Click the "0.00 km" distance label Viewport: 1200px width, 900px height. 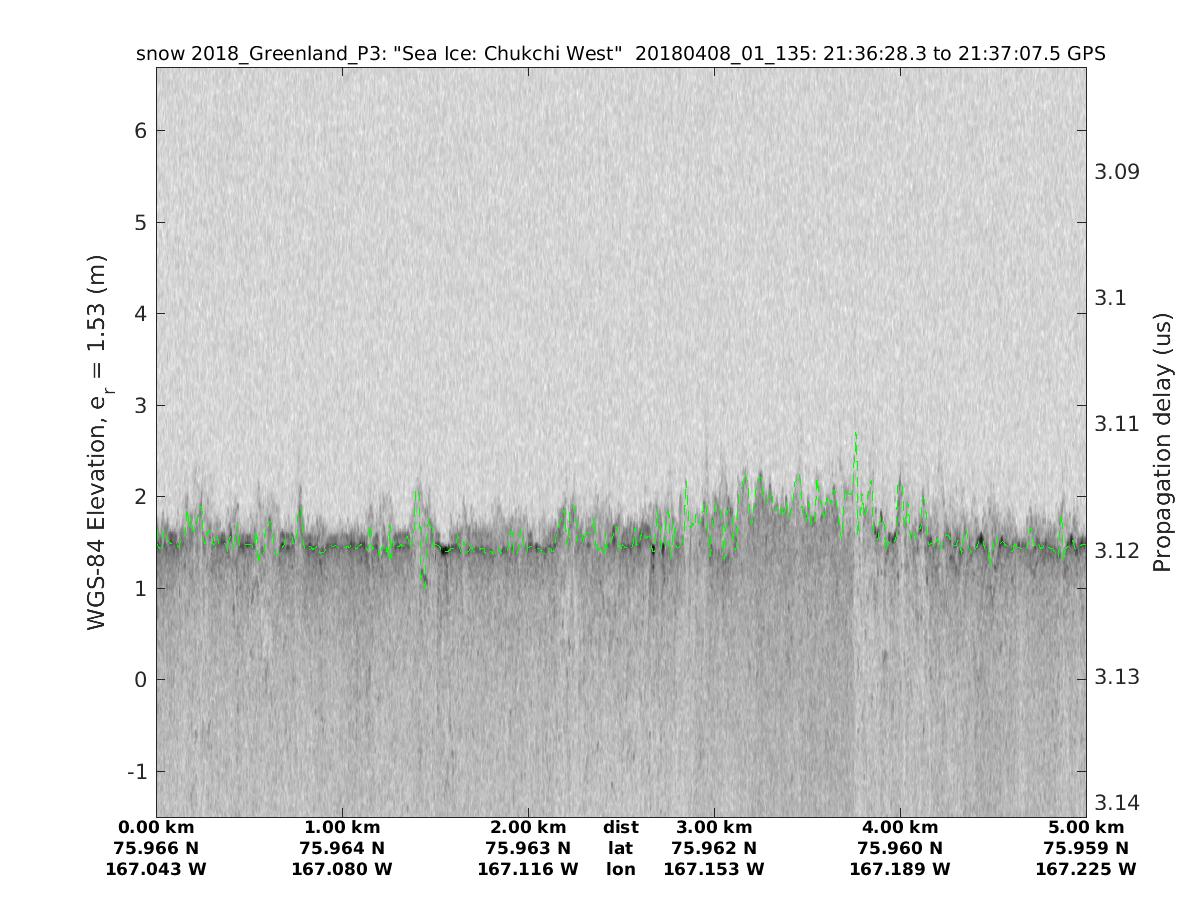coord(156,827)
